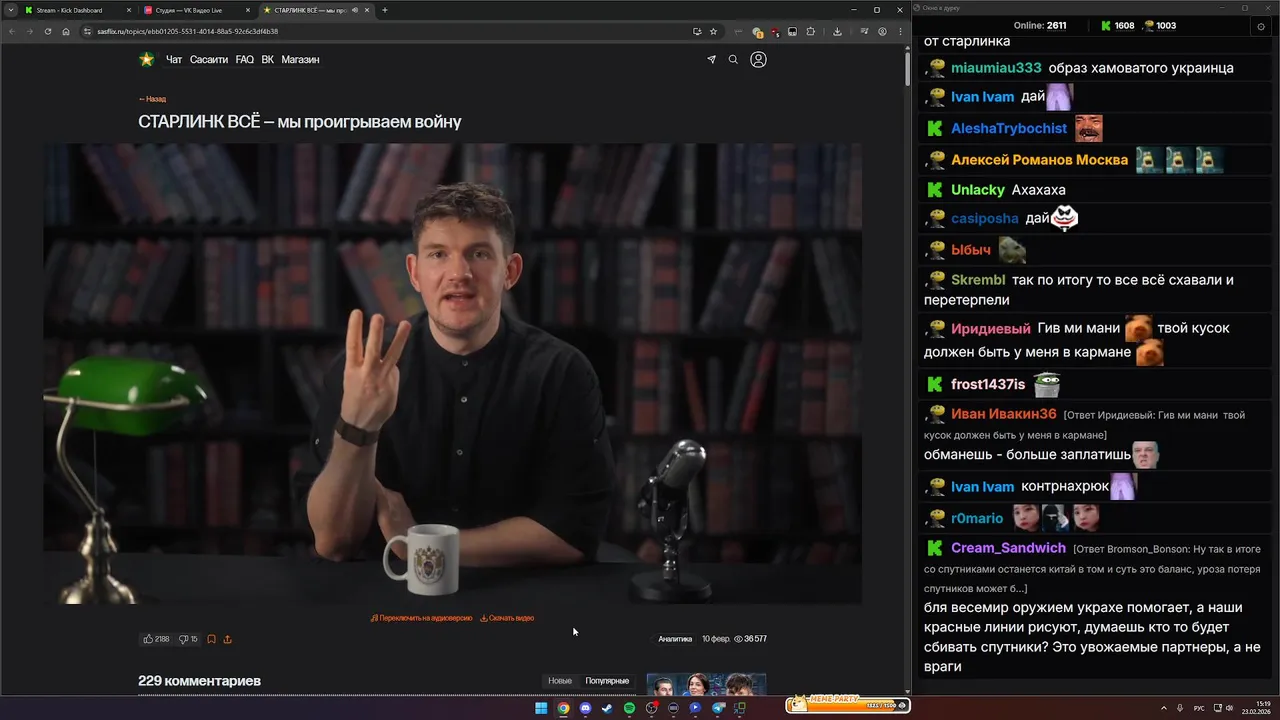
Task: Click username miaumiau333 in chat
Action: (996, 68)
